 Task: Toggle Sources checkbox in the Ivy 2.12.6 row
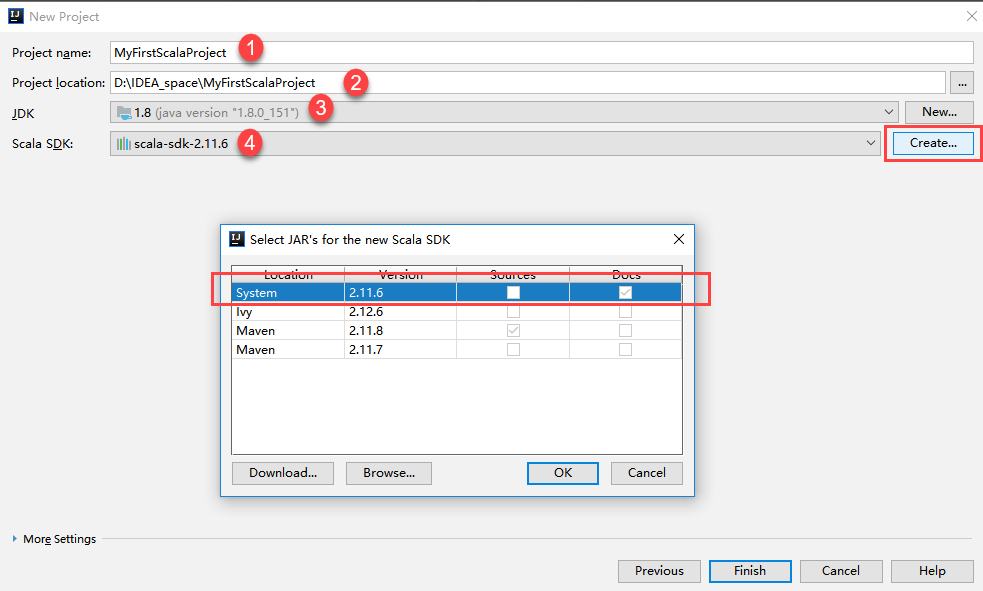pos(513,311)
